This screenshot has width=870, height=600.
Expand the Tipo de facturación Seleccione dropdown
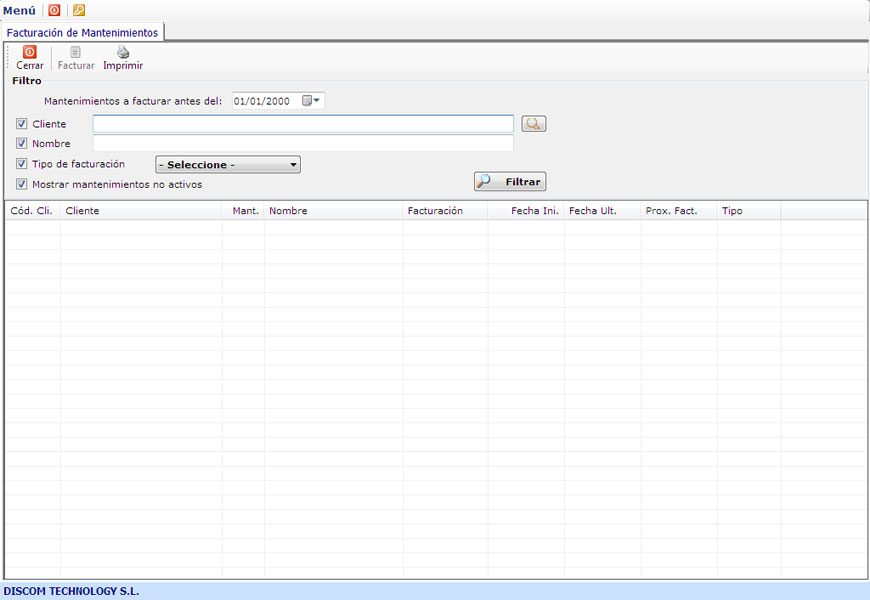tap(228, 165)
